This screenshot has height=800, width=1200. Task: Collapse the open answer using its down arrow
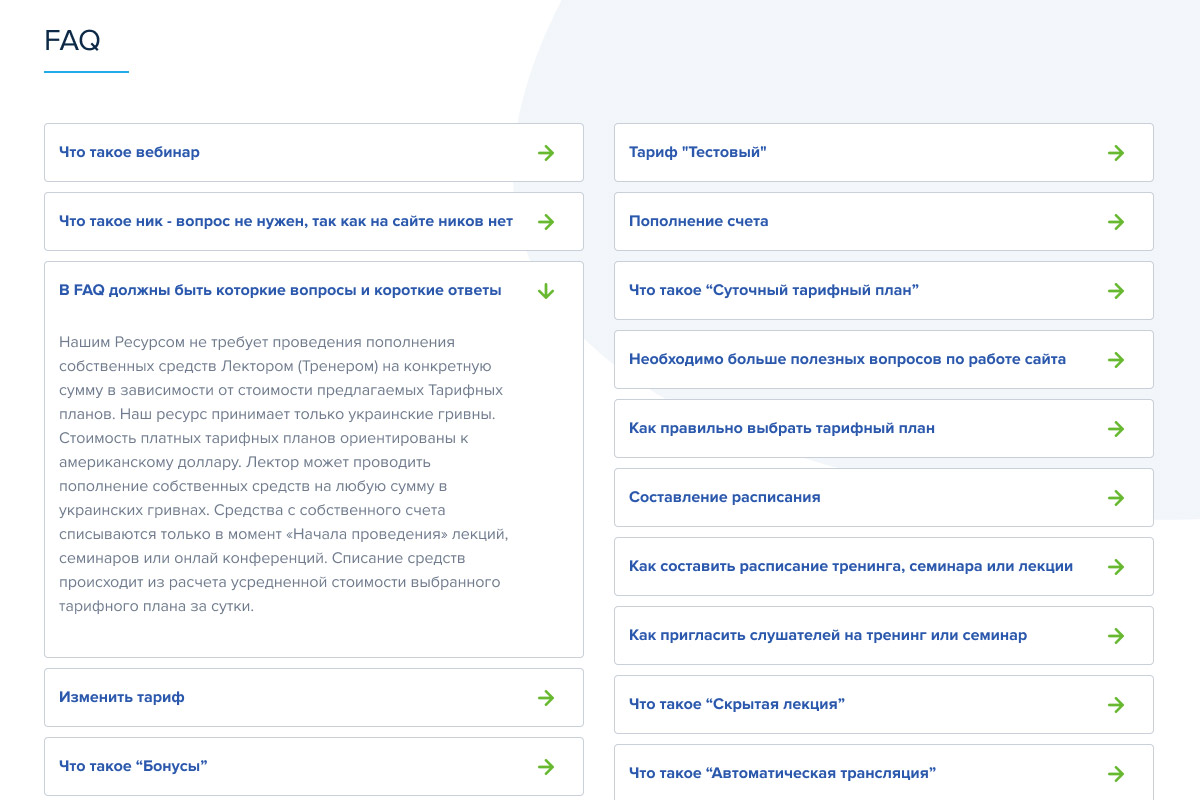point(545,291)
